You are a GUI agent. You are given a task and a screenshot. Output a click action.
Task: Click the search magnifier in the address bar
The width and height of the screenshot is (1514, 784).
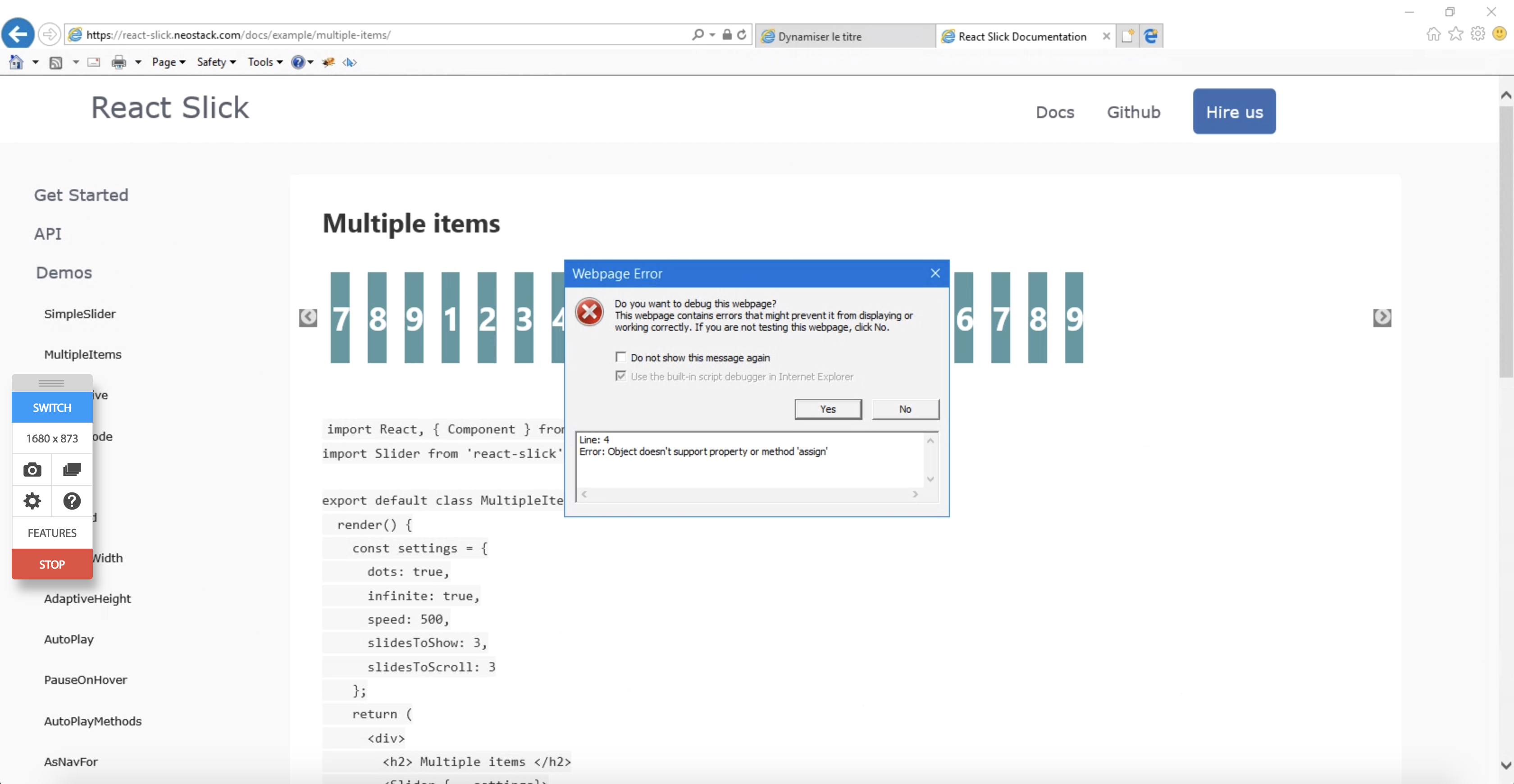pyautogui.click(x=698, y=34)
